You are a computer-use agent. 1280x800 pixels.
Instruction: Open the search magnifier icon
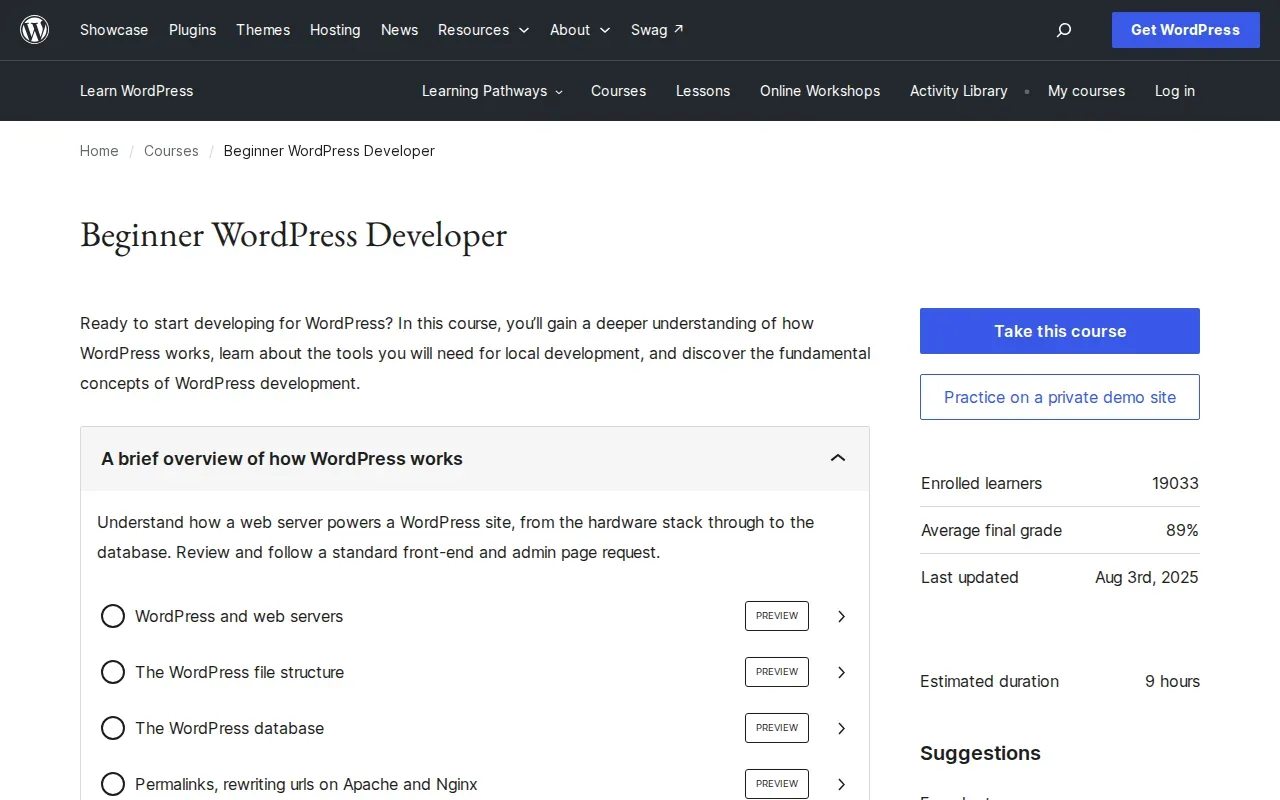pos(1064,30)
